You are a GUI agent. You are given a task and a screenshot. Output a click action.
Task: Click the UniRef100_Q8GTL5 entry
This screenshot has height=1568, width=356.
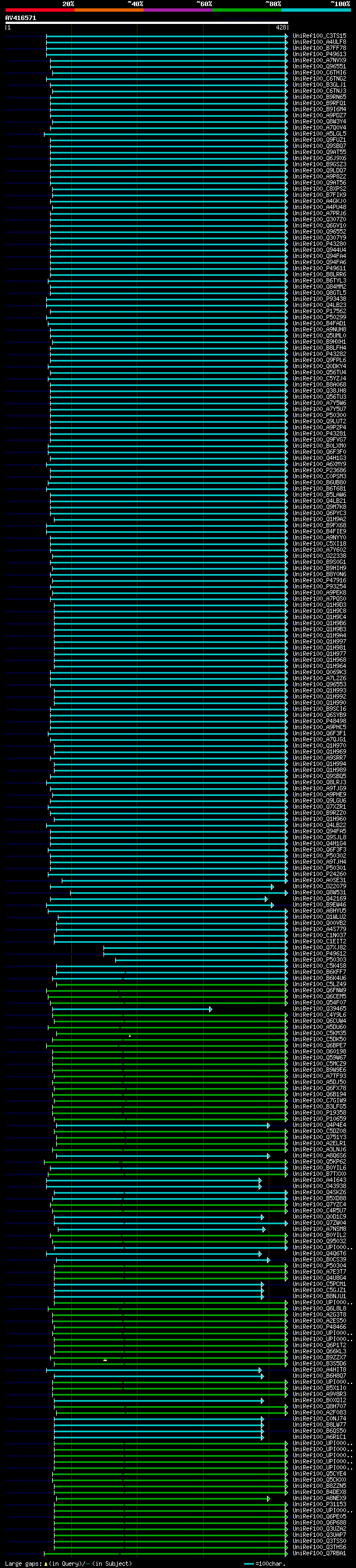319,293
